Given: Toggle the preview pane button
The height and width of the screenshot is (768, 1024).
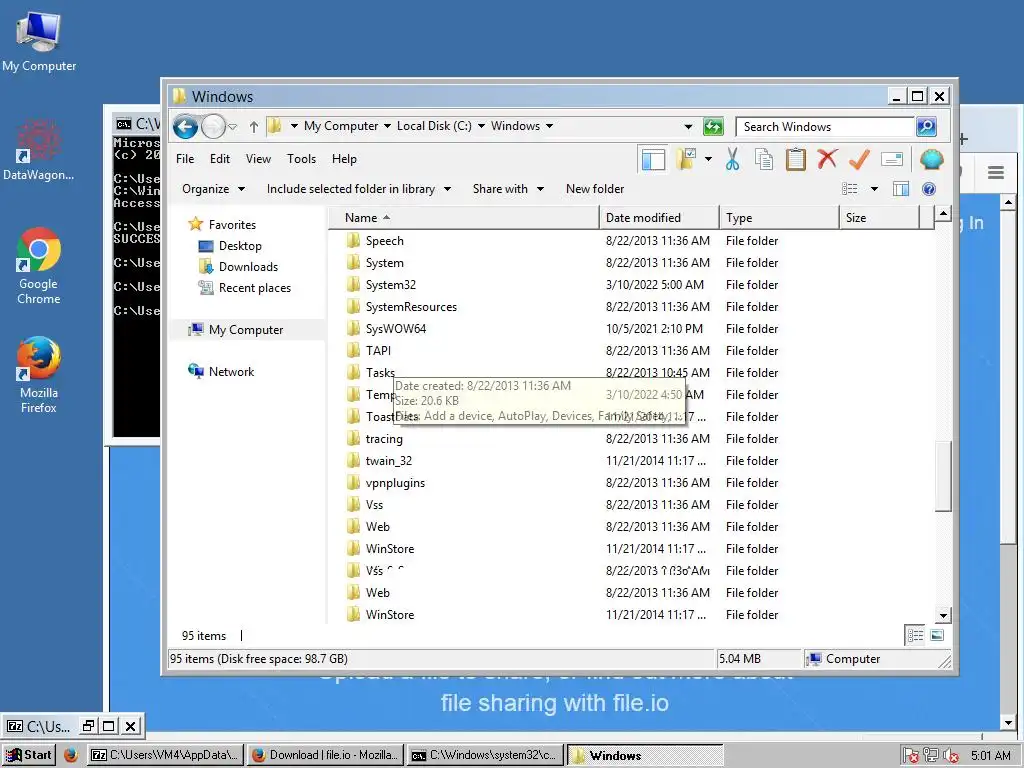Looking at the screenshot, I should pos(901,189).
